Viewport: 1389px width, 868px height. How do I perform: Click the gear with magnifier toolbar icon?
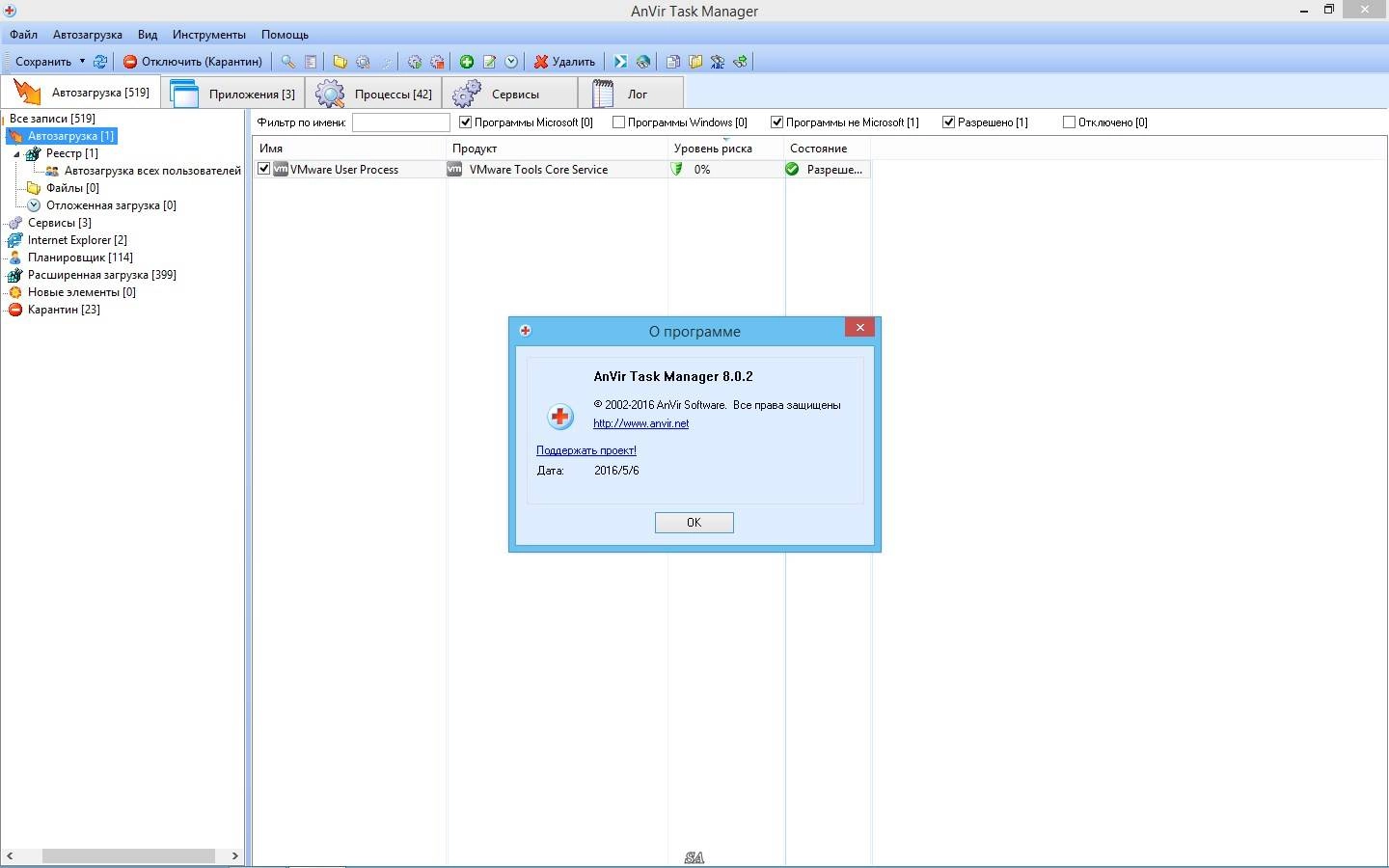click(x=363, y=62)
